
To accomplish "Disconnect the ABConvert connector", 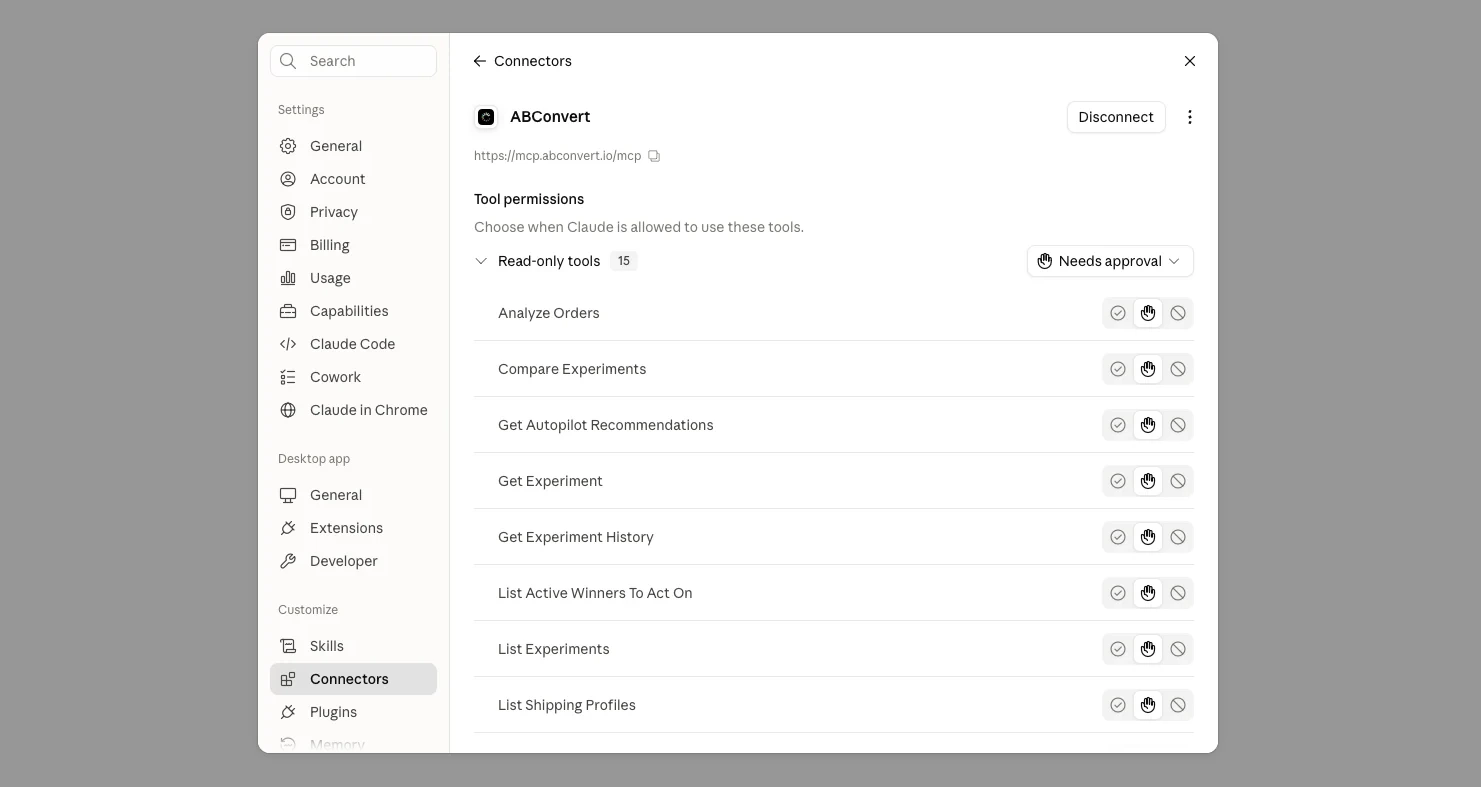I will pyautogui.click(x=1116, y=117).
